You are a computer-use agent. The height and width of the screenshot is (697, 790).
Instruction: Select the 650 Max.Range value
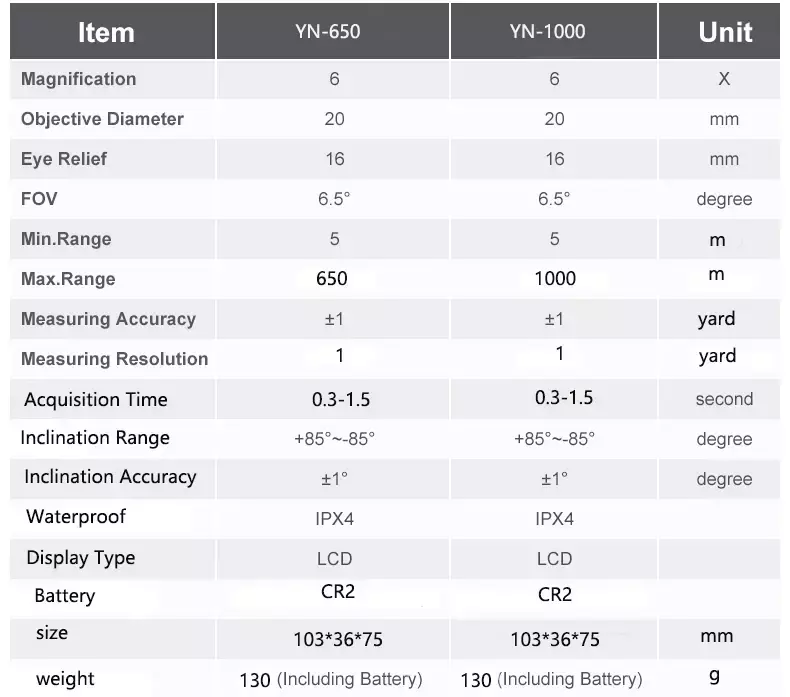click(x=332, y=279)
